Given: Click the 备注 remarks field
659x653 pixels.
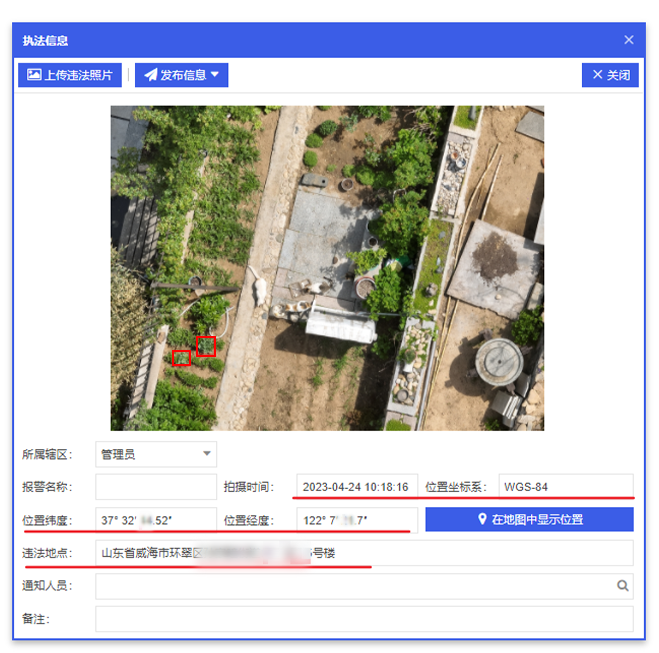Looking at the screenshot, I should tap(364, 619).
